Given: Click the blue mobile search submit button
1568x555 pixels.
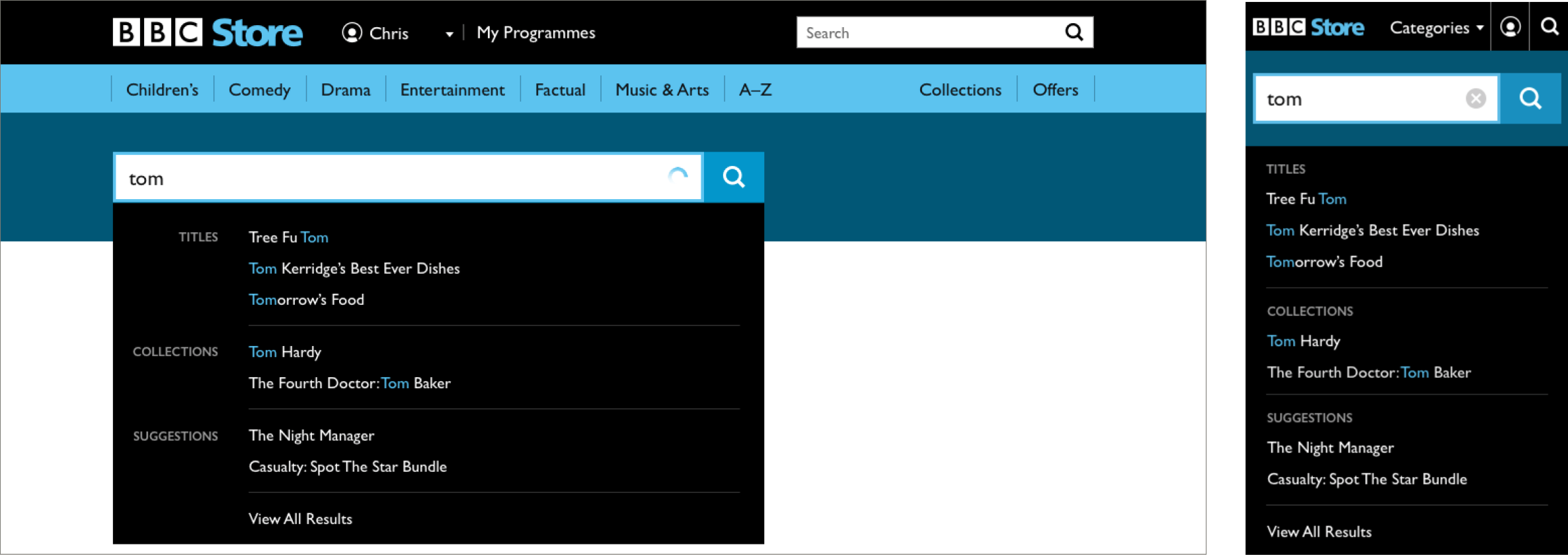Looking at the screenshot, I should click(1530, 99).
